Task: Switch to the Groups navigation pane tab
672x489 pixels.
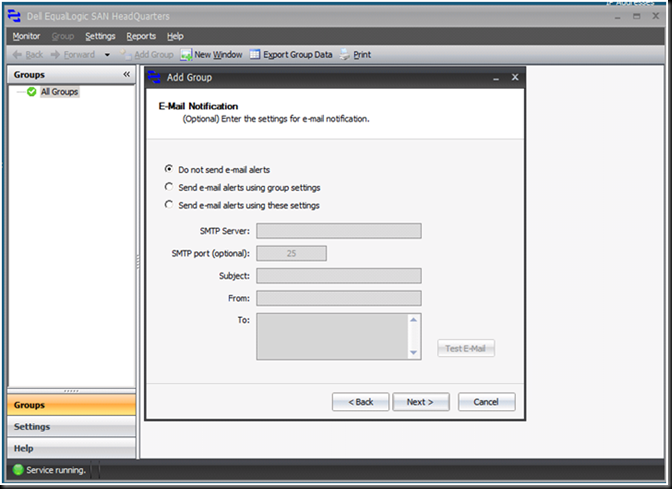Action: point(72,405)
